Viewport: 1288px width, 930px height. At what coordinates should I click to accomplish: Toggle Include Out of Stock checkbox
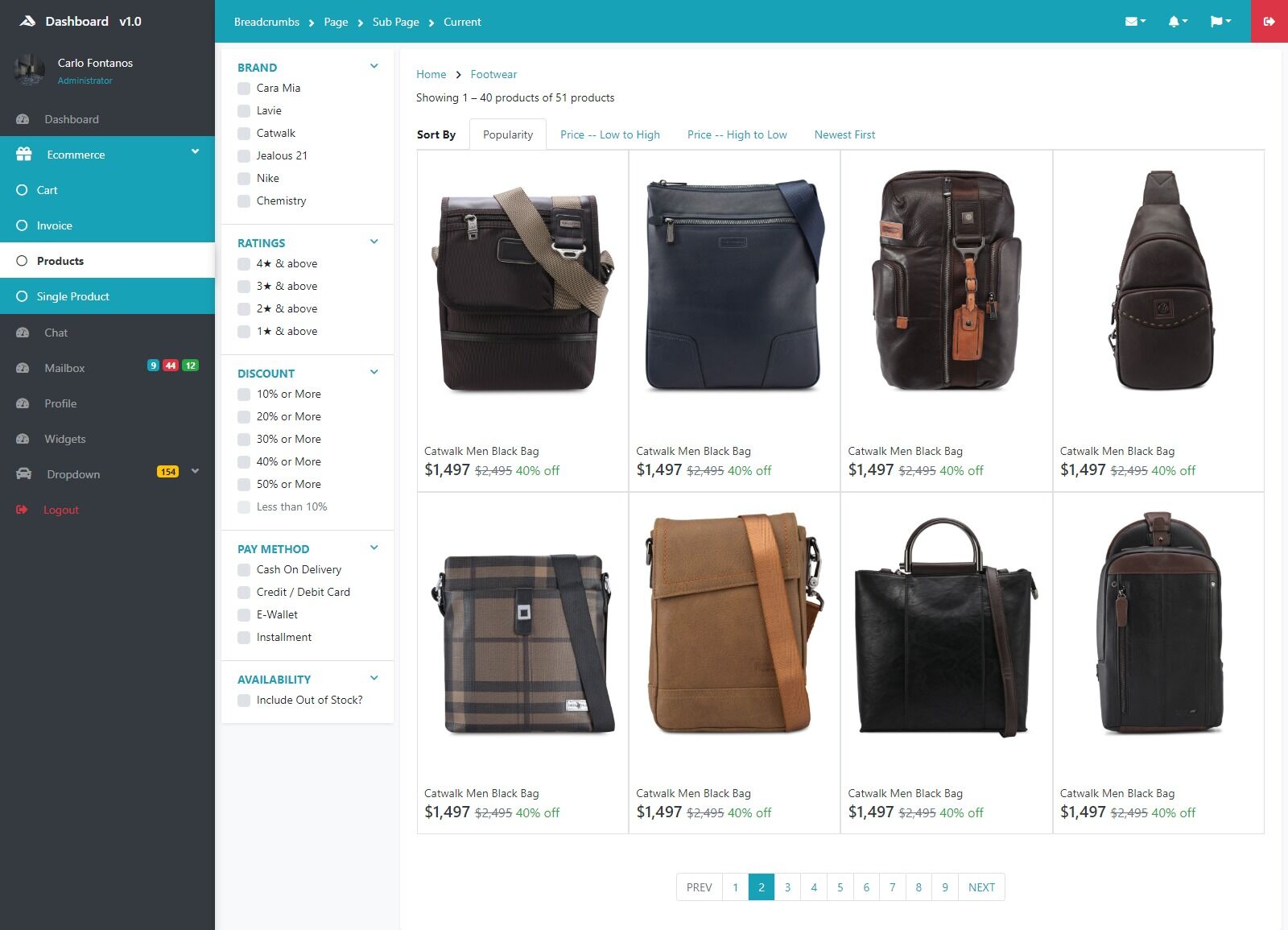(244, 701)
